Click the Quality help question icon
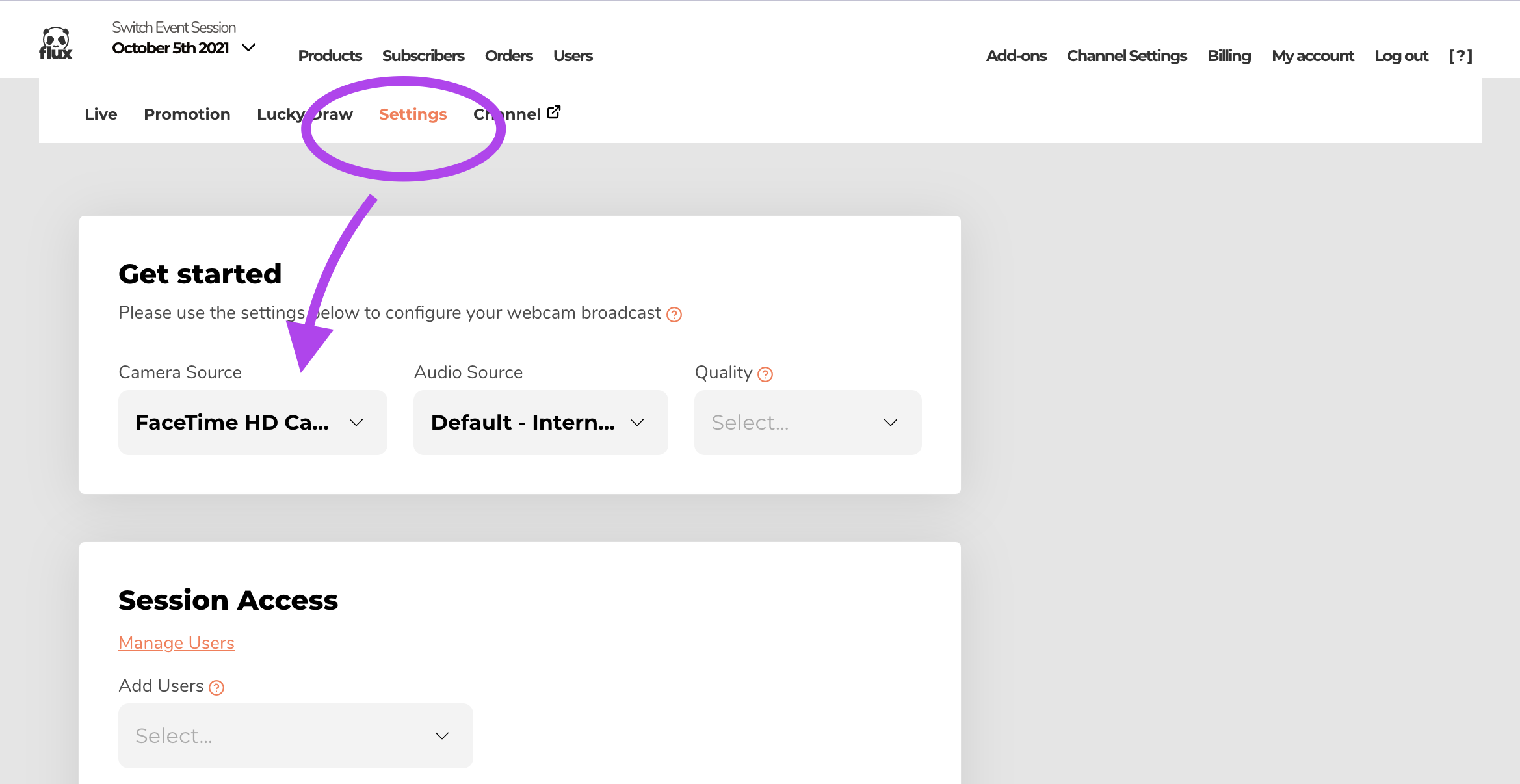 (x=765, y=374)
